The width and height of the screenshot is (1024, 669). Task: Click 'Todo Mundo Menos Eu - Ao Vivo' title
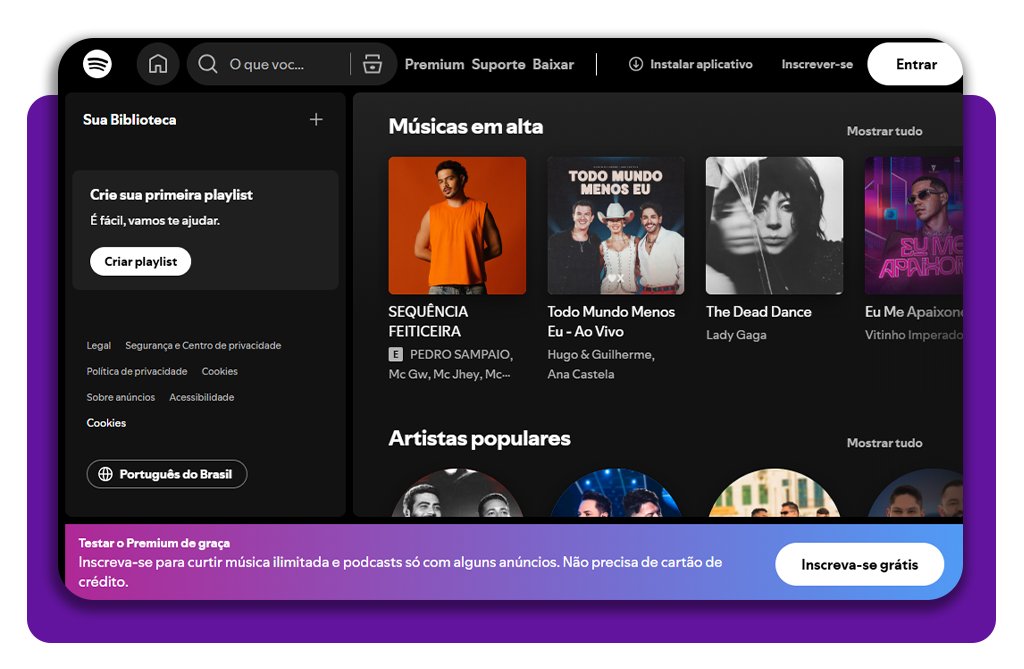tap(611, 321)
